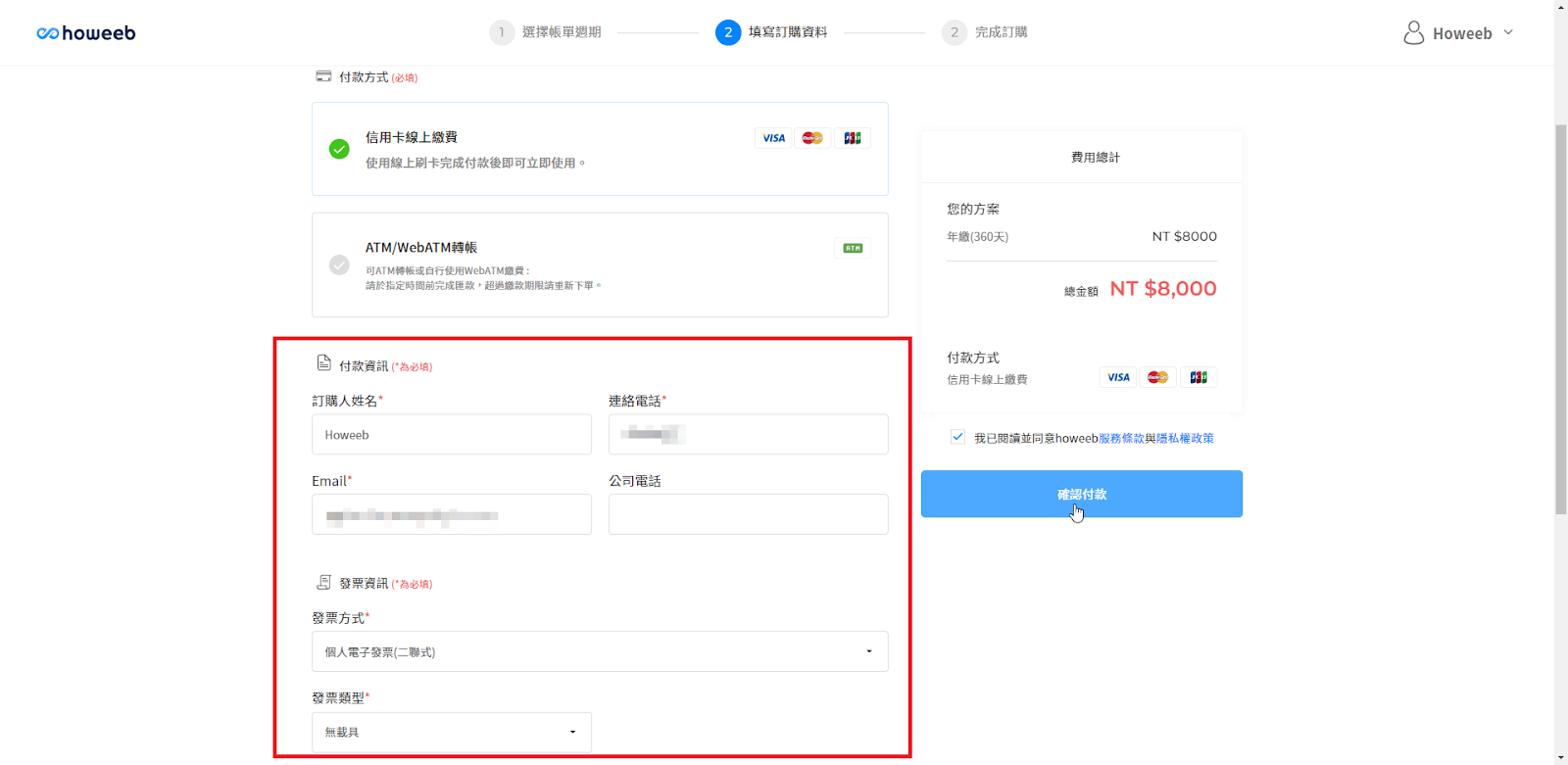1568x765 pixels.
Task: Click the MasterCard logo in credit card option
Action: tap(812, 138)
